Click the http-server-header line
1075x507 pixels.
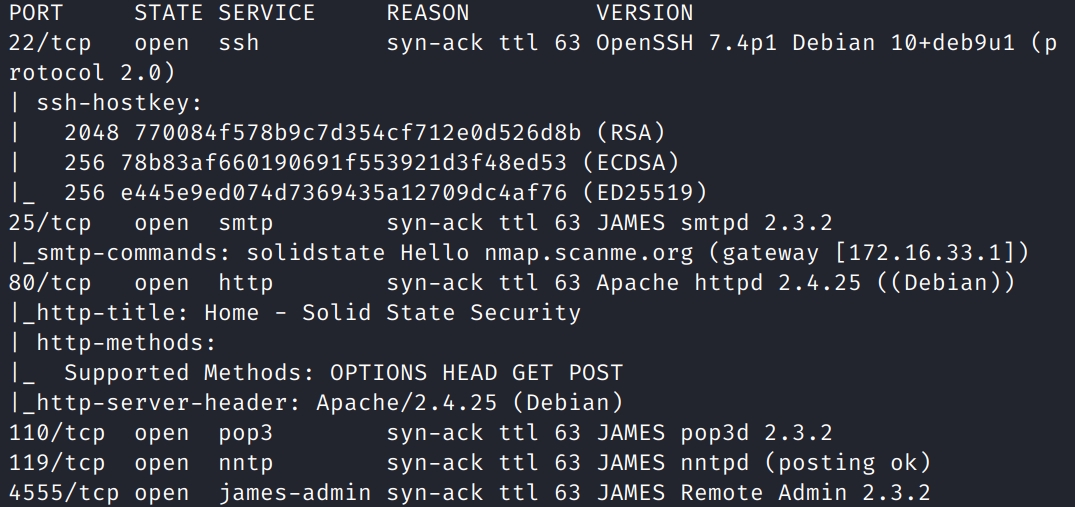pyautogui.click(x=315, y=404)
